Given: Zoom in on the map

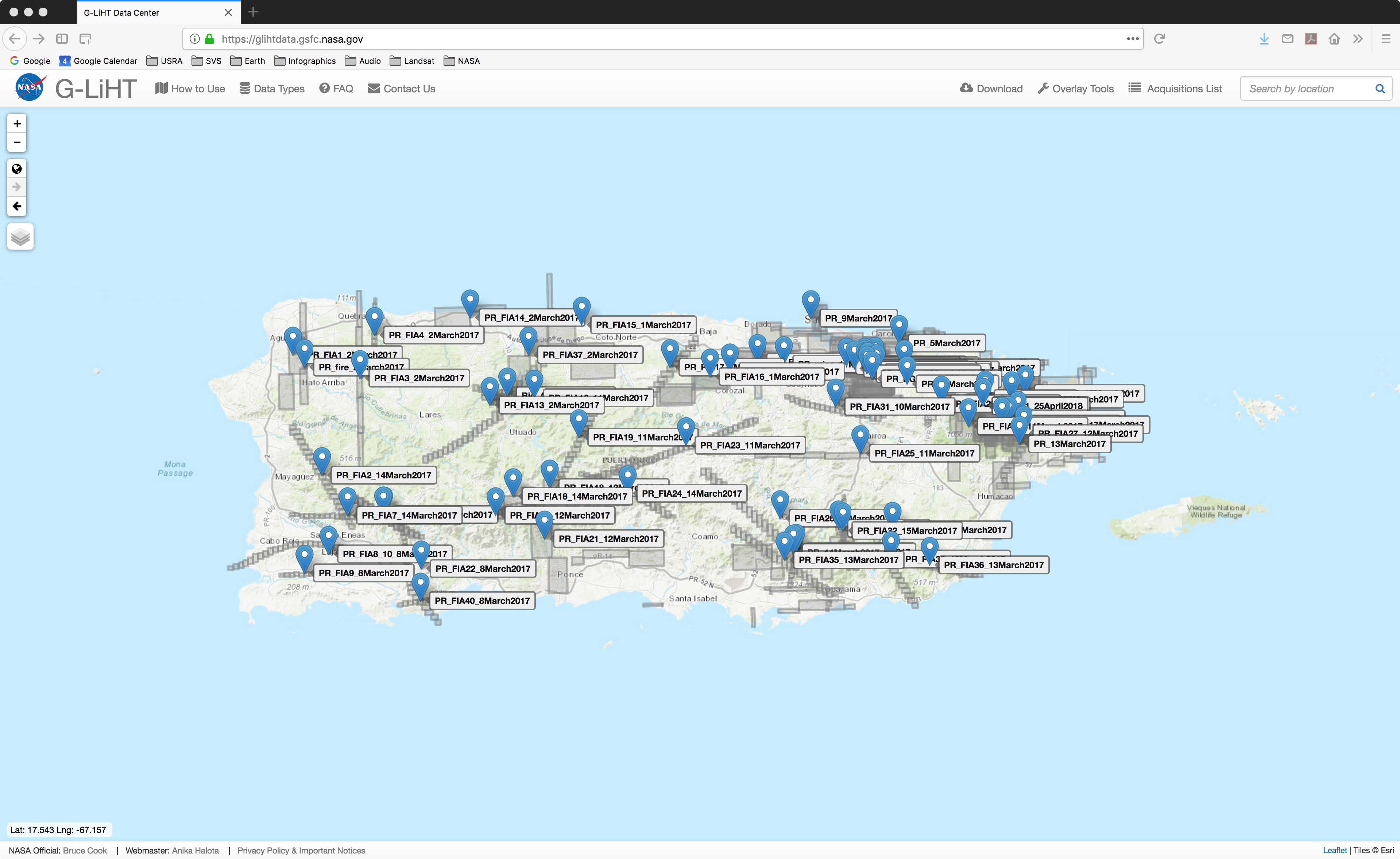Looking at the screenshot, I should pyautogui.click(x=17, y=124).
